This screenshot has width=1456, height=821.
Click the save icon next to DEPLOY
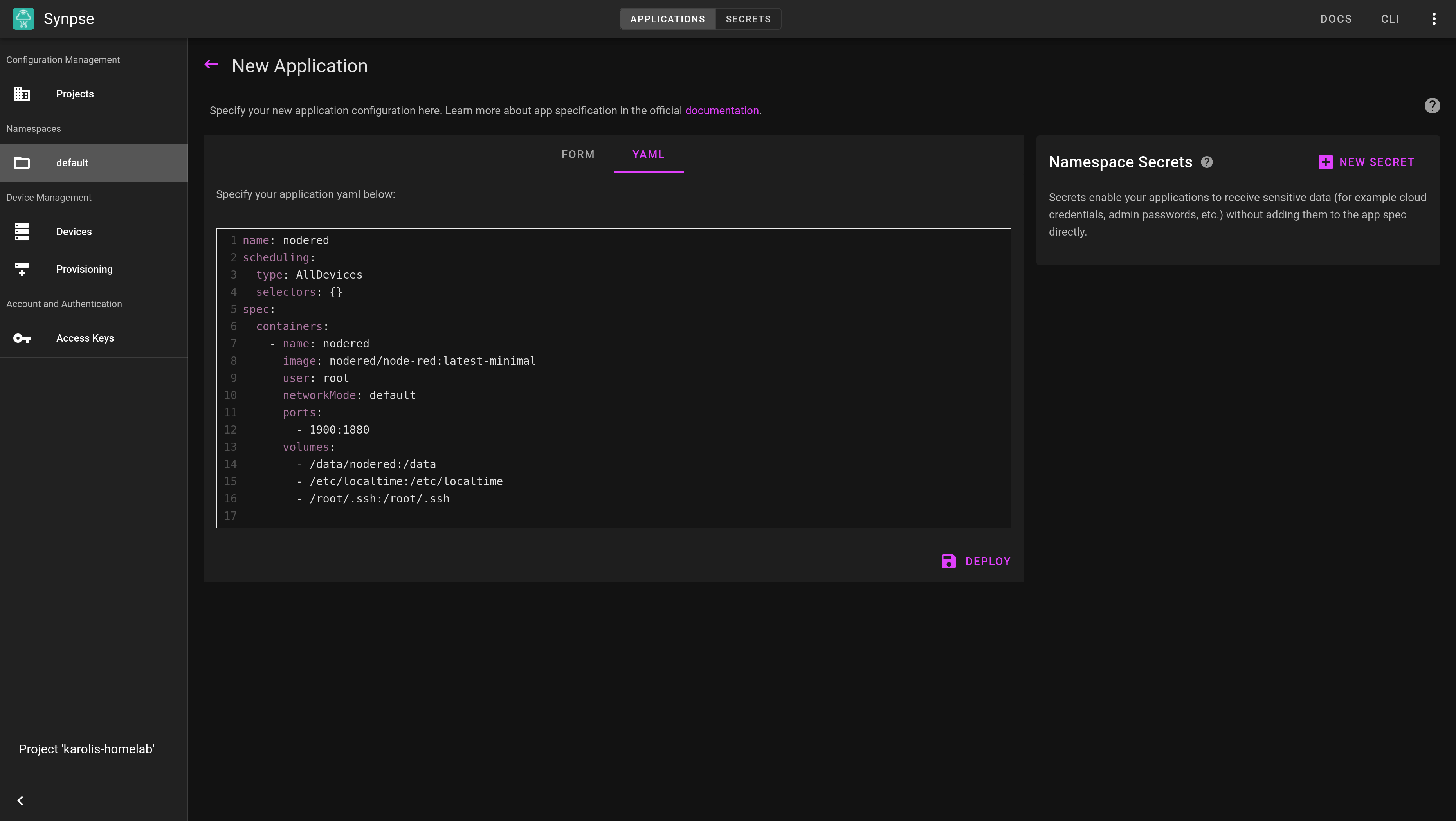(x=948, y=561)
